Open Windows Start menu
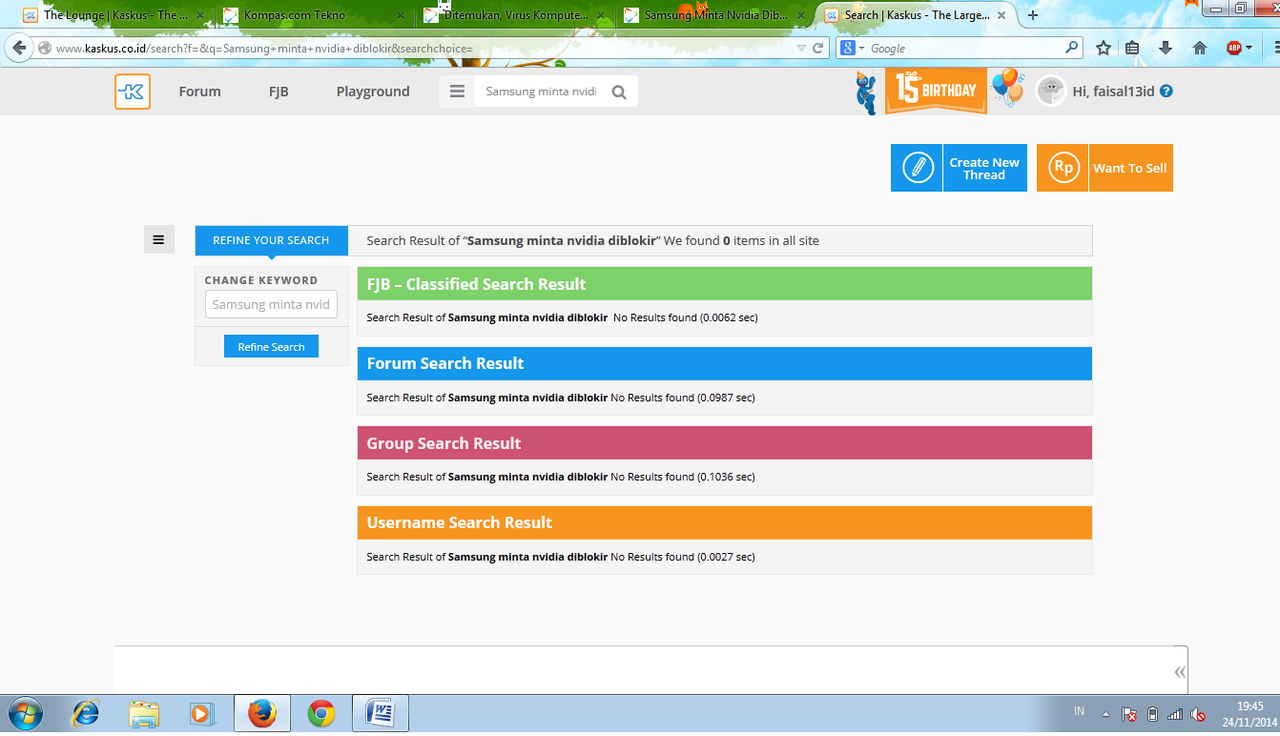The height and width of the screenshot is (736, 1280). (23, 713)
